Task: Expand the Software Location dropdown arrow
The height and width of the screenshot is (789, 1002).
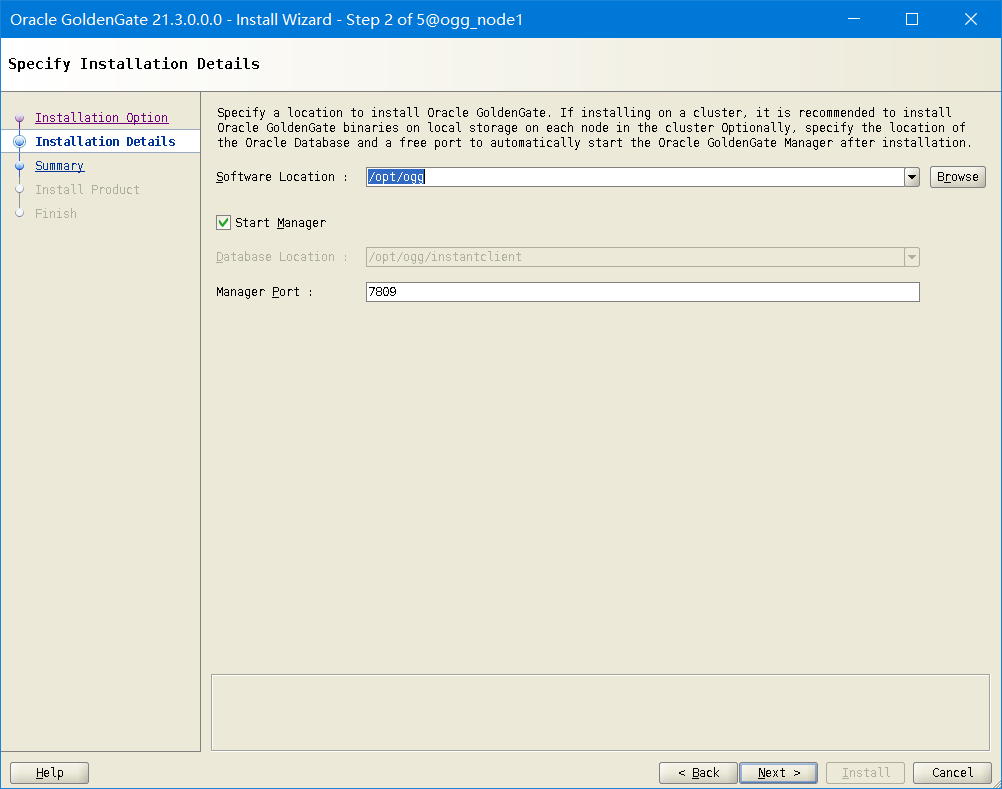Action: [912, 177]
